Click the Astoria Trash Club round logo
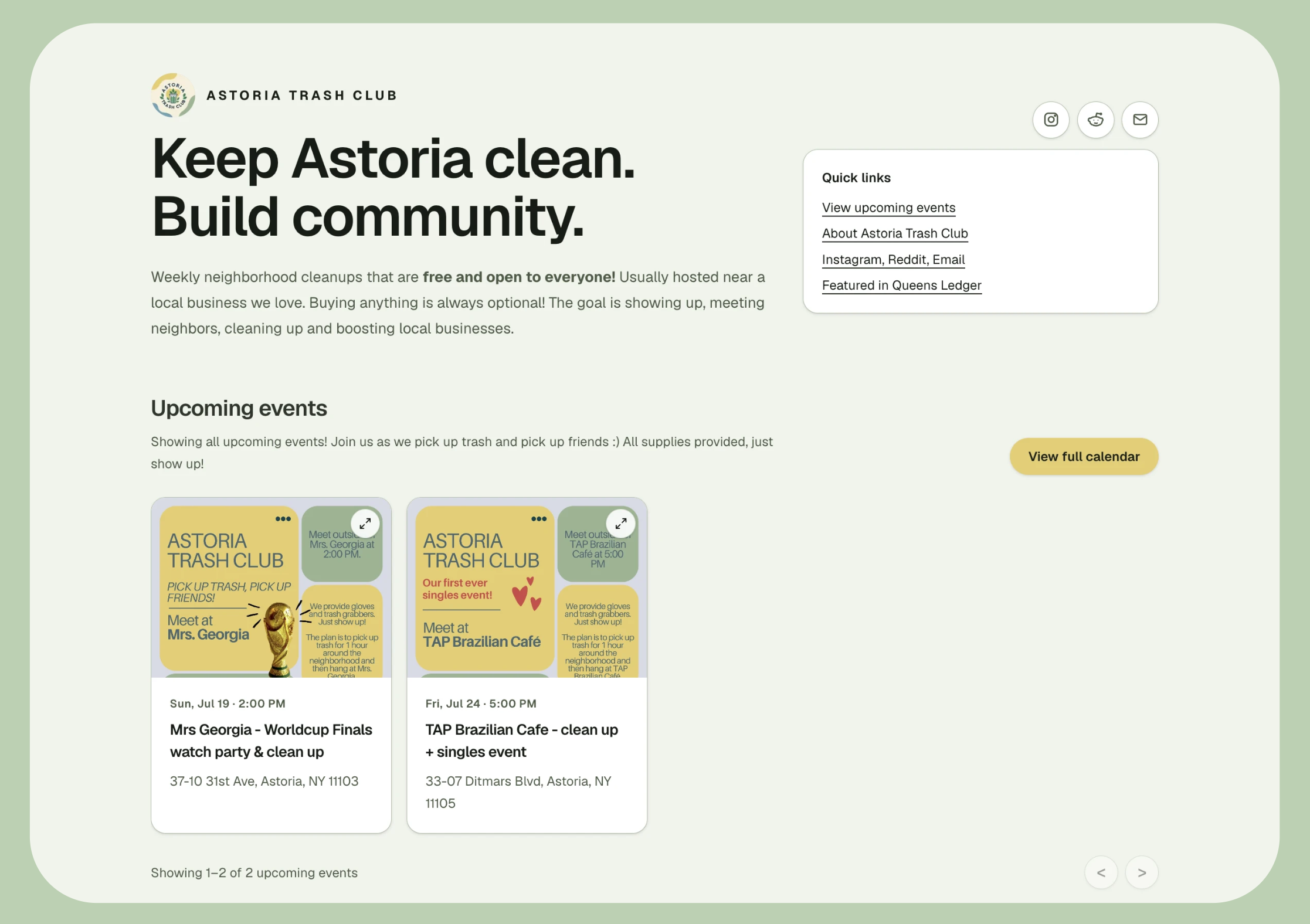This screenshot has height=924, width=1310. [173, 95]
